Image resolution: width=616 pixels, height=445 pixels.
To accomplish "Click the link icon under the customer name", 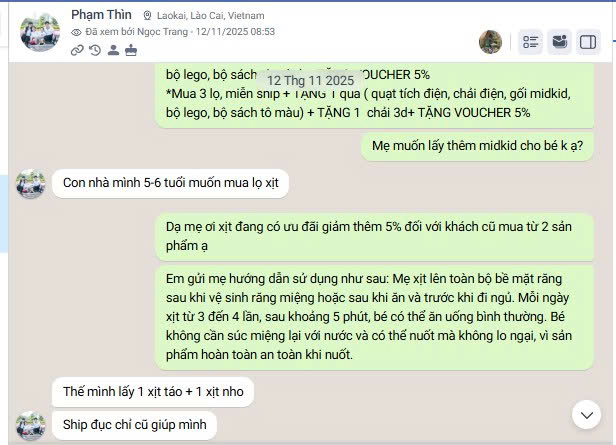I will (x=77, y=50).
